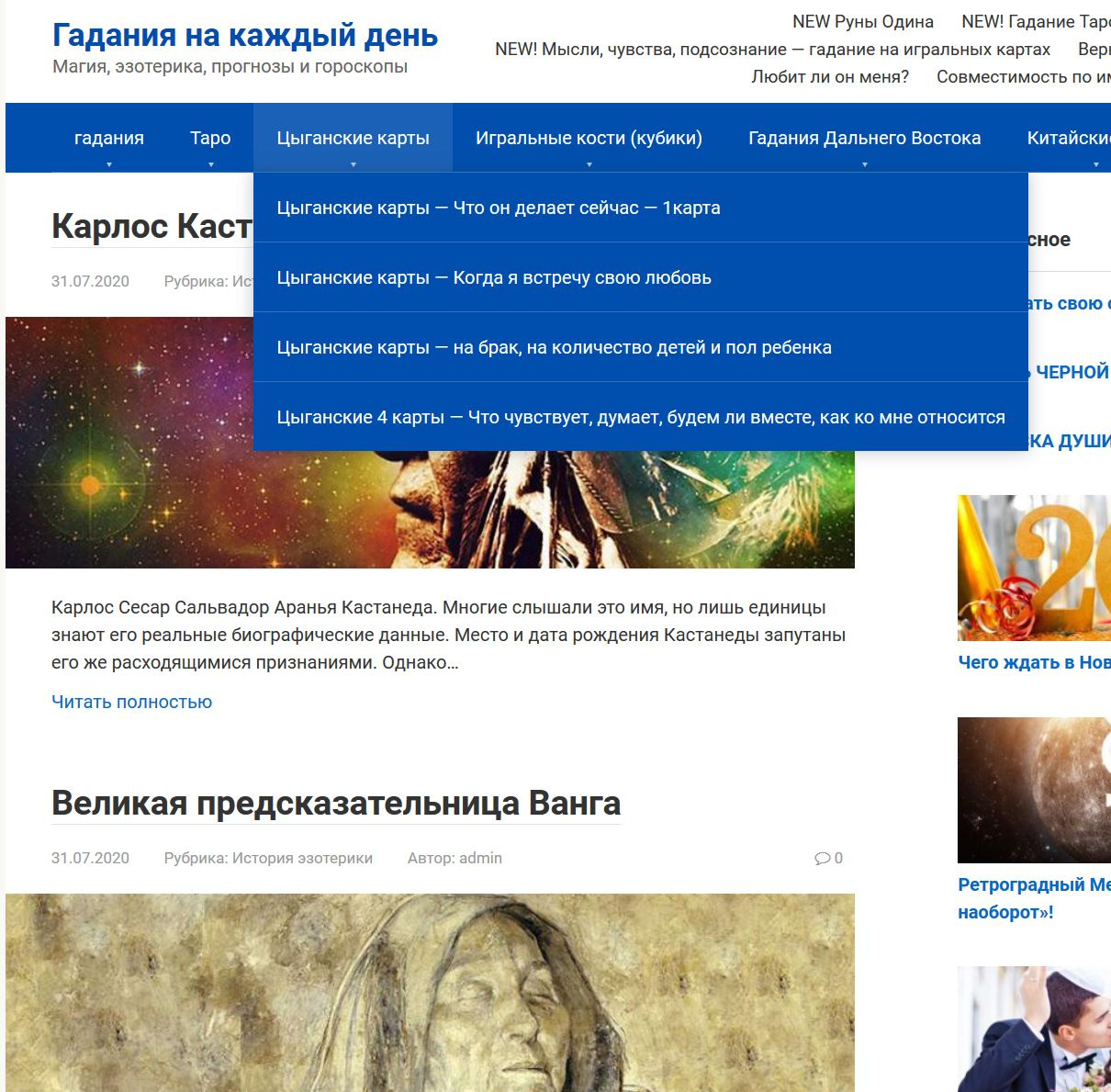This screenshot has height=1092, width=1111.
Task: Click 'Читать полностью' under the Кастанеда article
Action: [x=131, y=702]
